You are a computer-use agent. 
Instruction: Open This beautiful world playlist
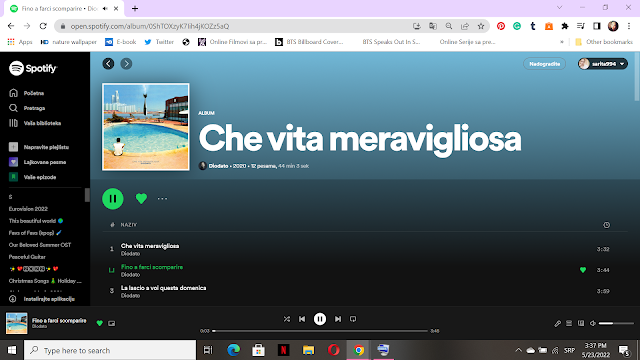36,221
